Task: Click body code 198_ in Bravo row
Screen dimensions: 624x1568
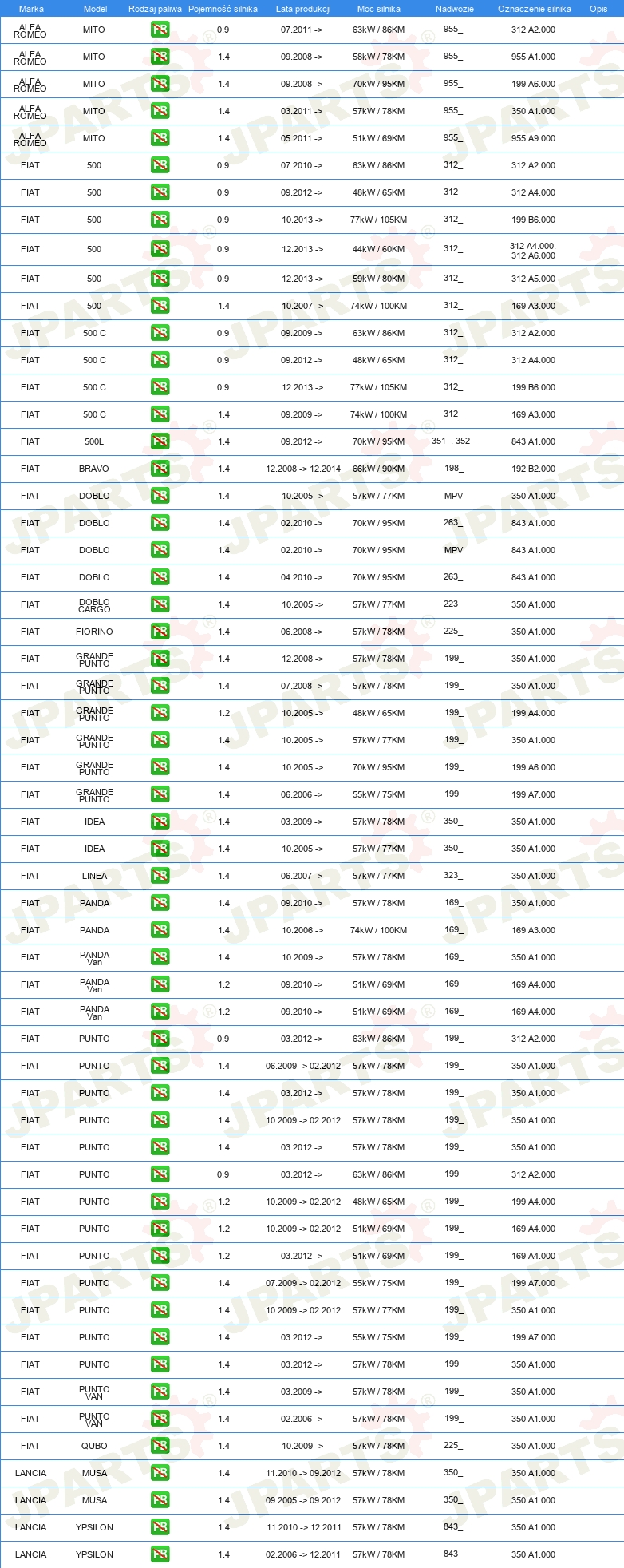Action: (453, 468)
